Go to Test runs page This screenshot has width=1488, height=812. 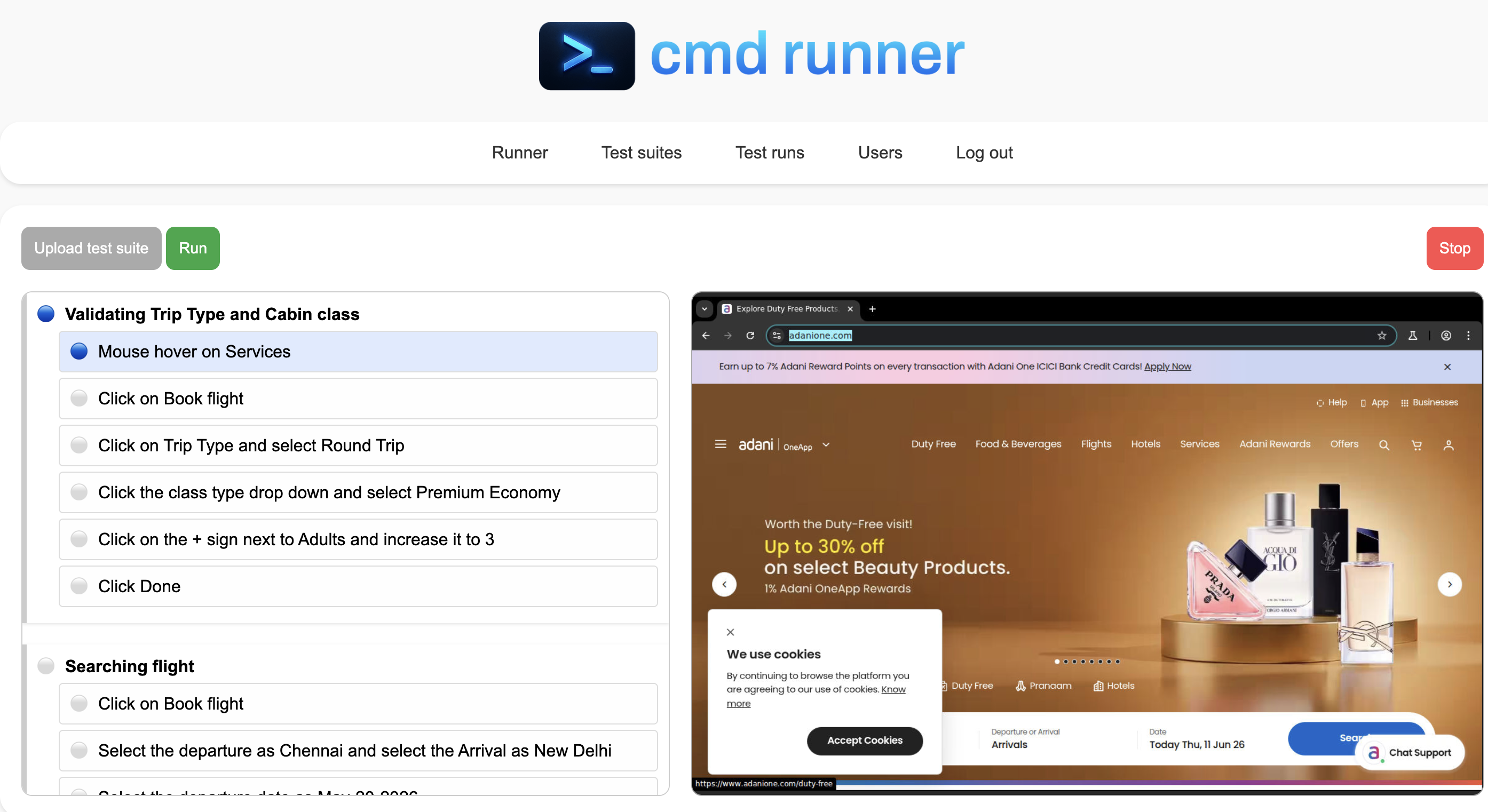coord(770,153)
